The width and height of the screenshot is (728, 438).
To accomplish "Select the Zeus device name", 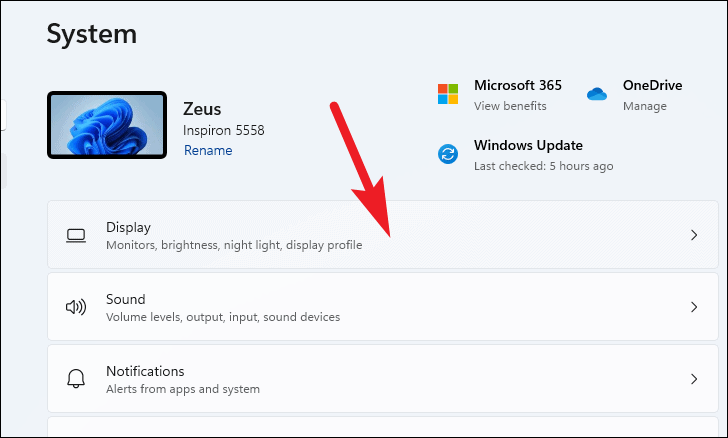I will (203, 108).
